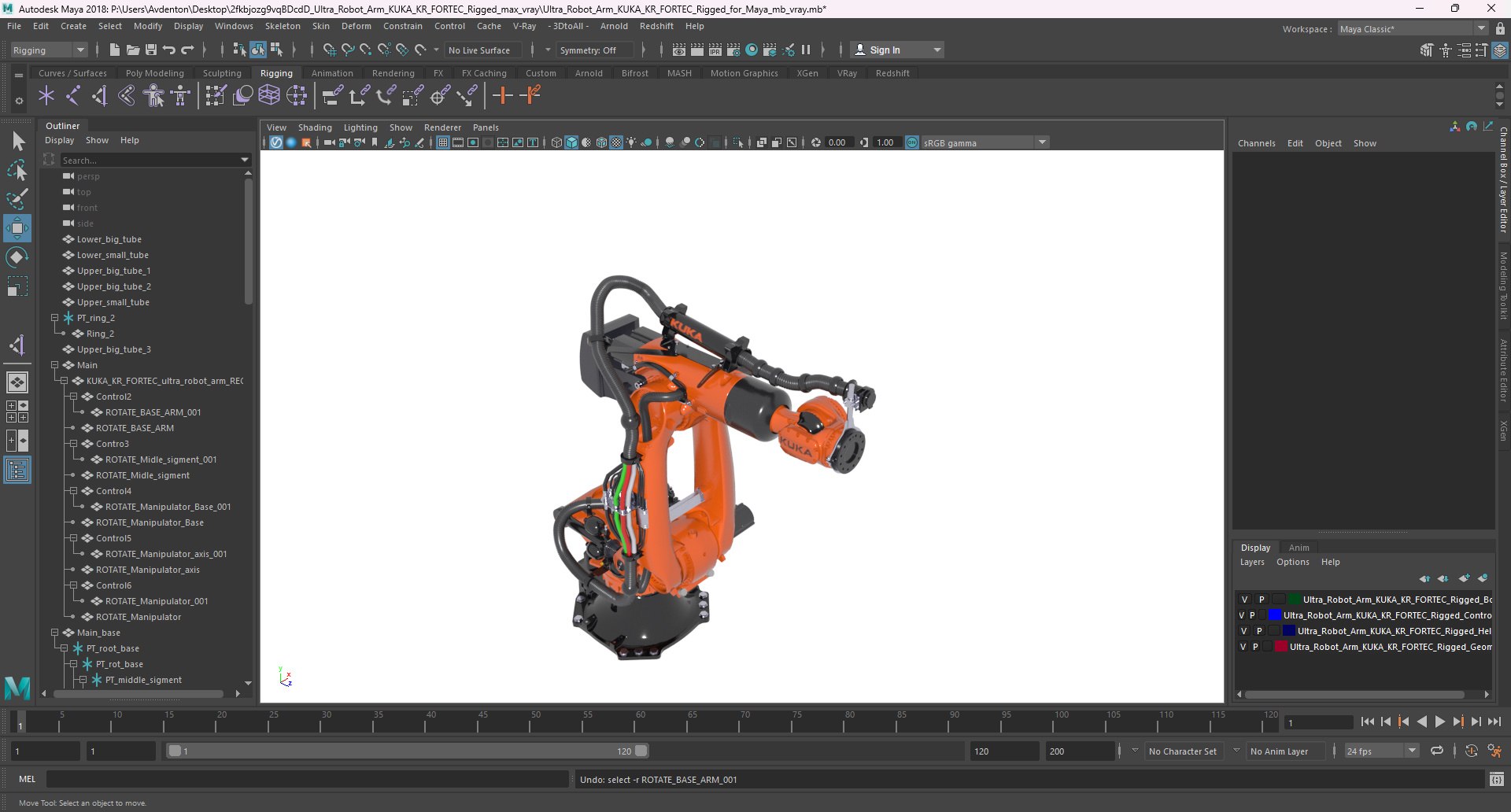Click the orange Set Key shelf icon

tap(502, 96)
